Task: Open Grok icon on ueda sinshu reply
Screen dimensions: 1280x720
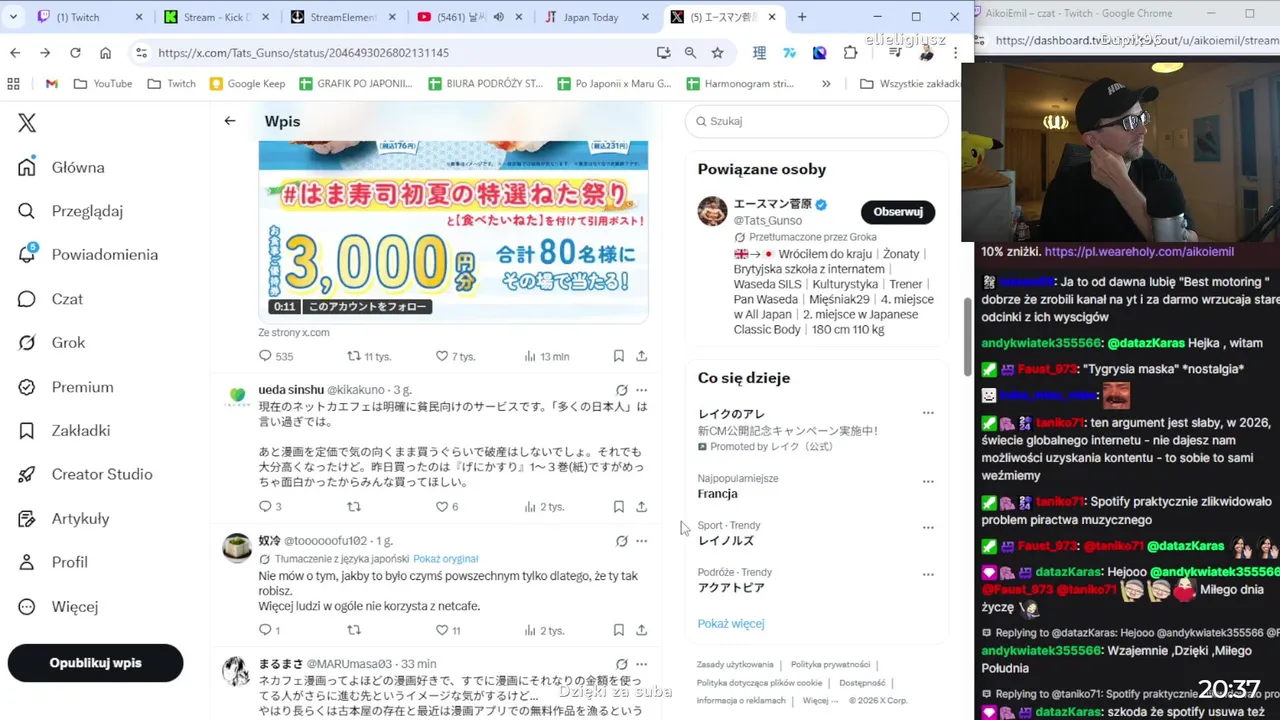Action: coord(621,390)
